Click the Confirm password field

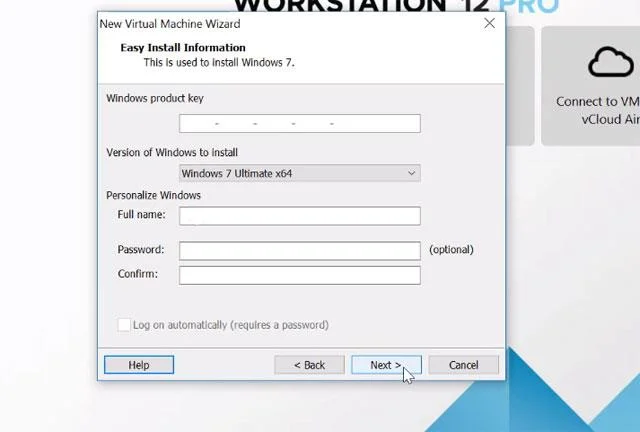click(300, 275)
